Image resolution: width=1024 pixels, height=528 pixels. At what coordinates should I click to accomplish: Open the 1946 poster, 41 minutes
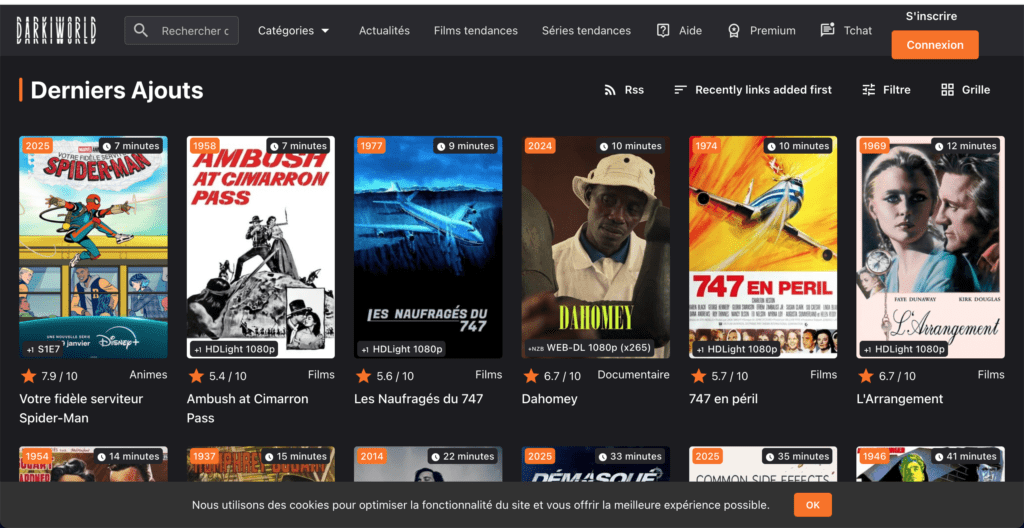tap(931, 464)
